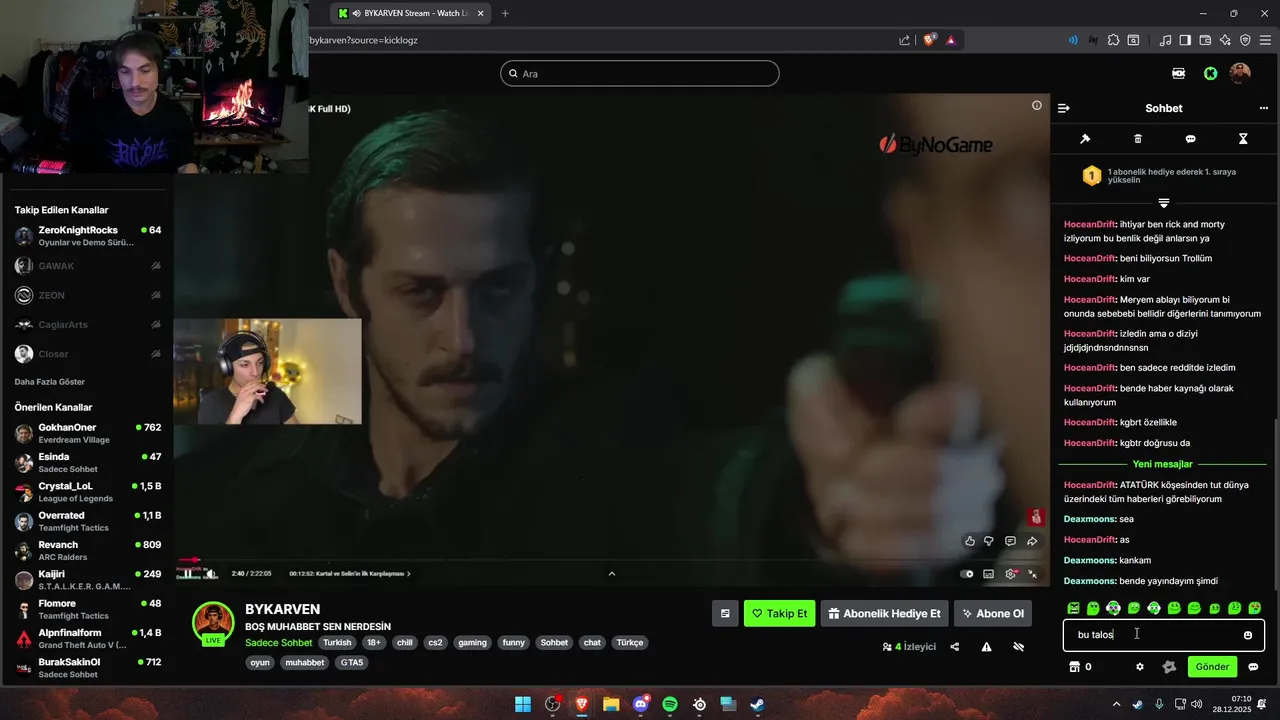The height and width of the screenshot is (720, 1280).
Task: Clear chat with trash icon
Action: [x=1138, y=139]
